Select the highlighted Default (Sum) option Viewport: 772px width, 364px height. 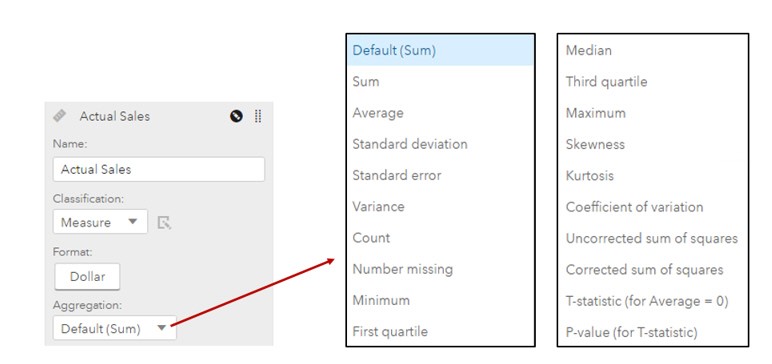(x=440, y=50)
